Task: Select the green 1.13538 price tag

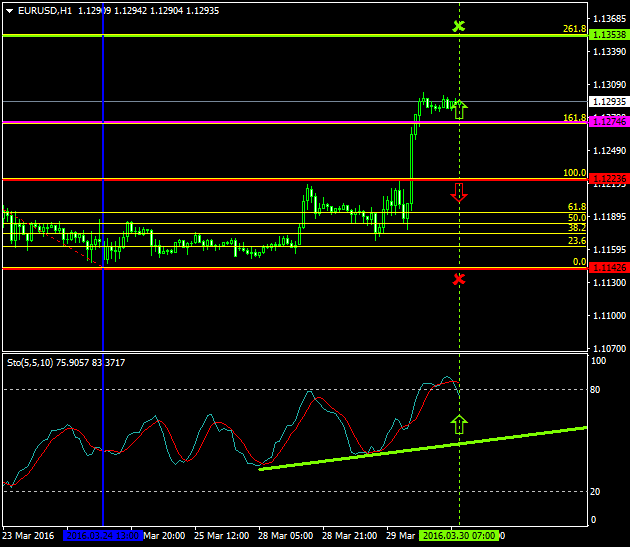Action: pyautogui.click(x=608, y=35)
